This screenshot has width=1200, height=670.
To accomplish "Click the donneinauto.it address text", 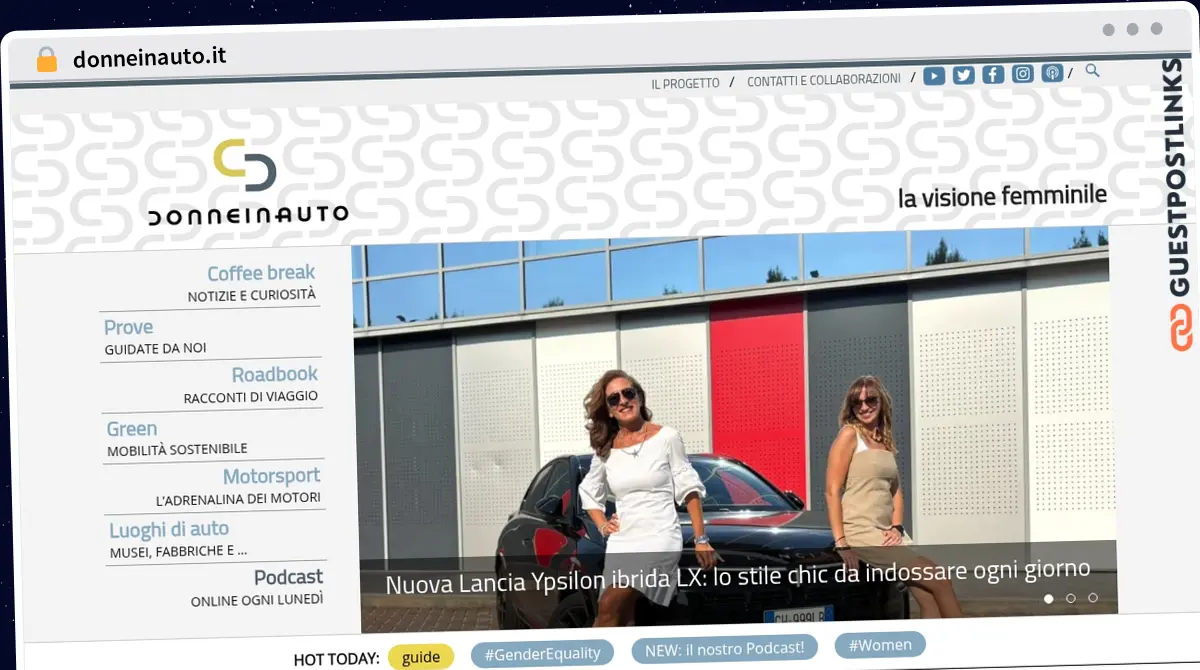I will tap(150, 58).
